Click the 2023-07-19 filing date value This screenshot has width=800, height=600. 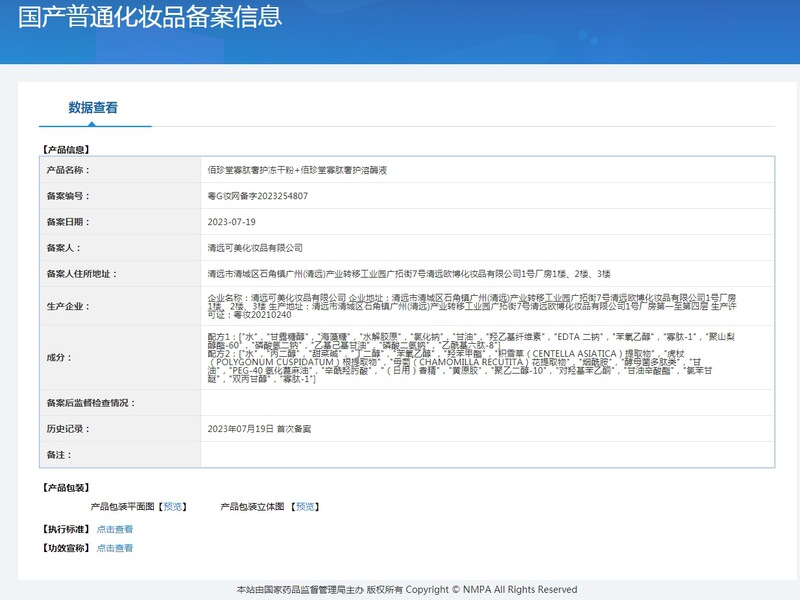(x=231, y=222)
